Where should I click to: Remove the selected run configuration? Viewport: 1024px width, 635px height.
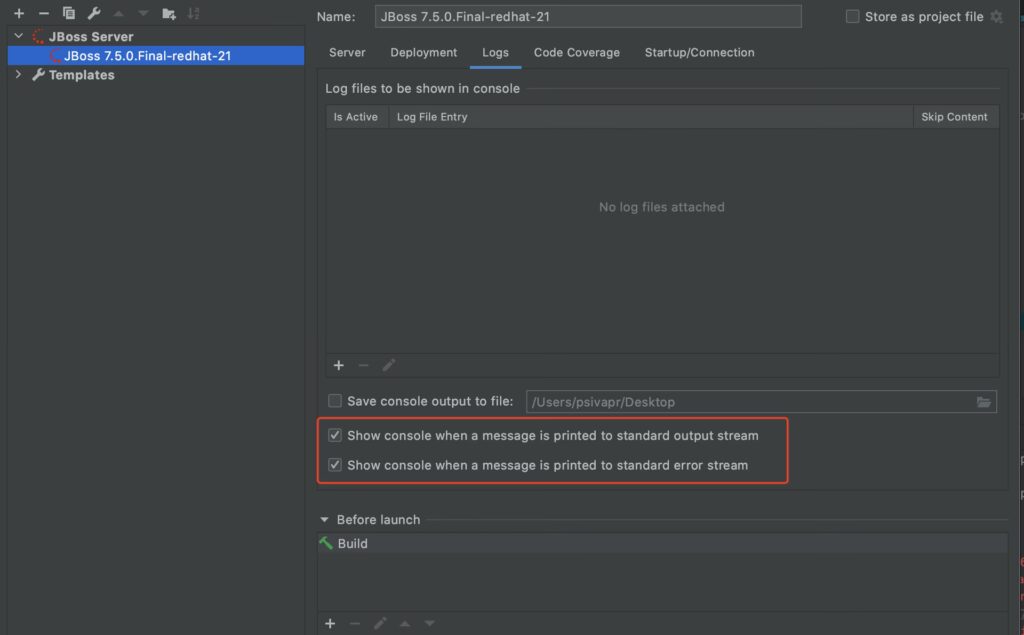[44, 13]
